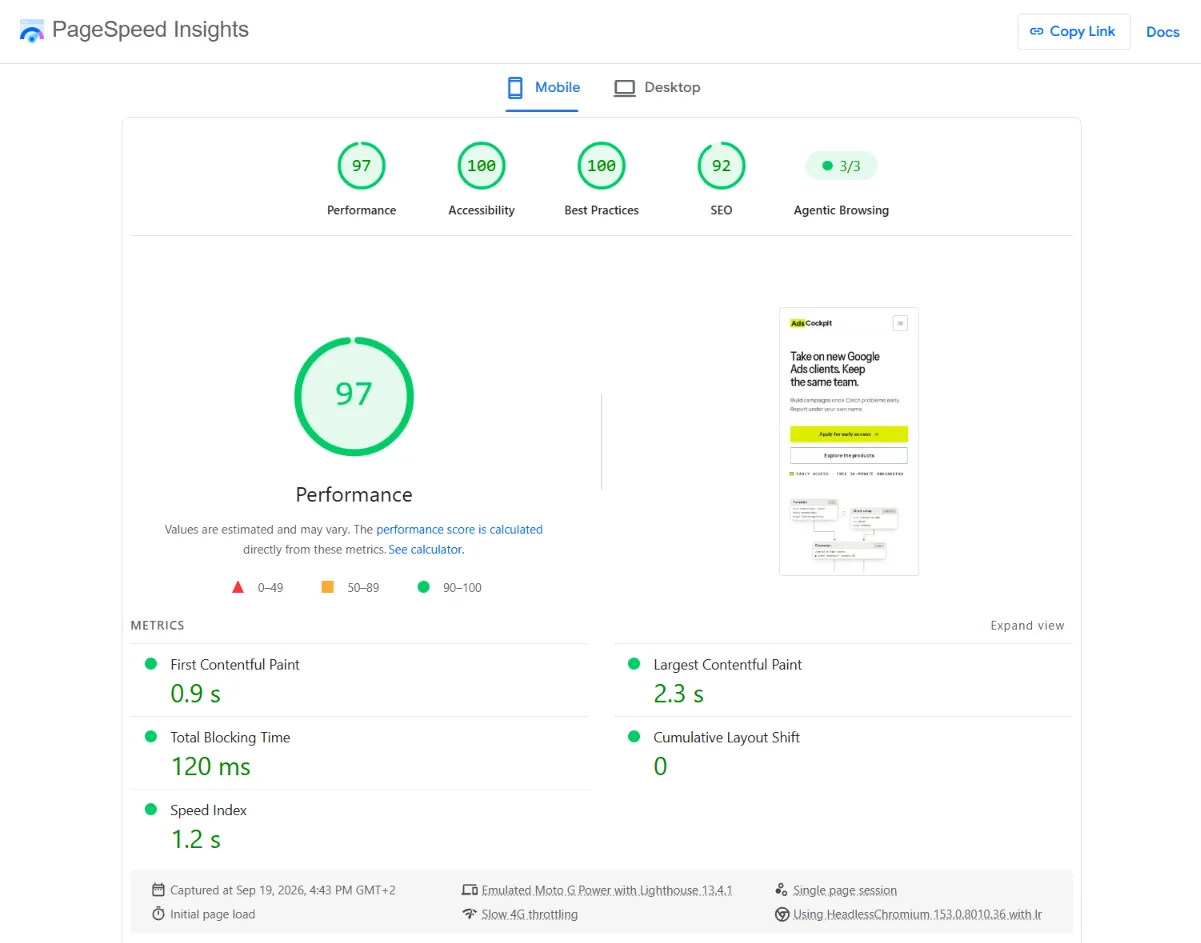The height and width of the screenshot is (943, 1201).
Task: Click the stopwatch icon by Initial page load
Action: click(158, 914)
